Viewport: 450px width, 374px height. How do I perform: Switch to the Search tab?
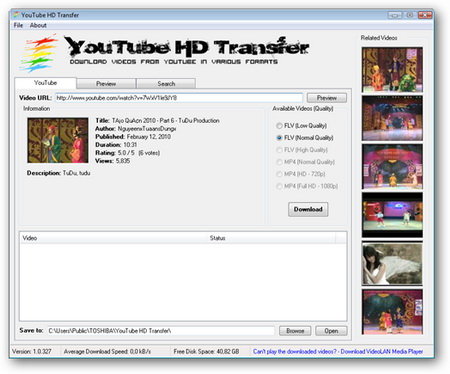(166, 84)
